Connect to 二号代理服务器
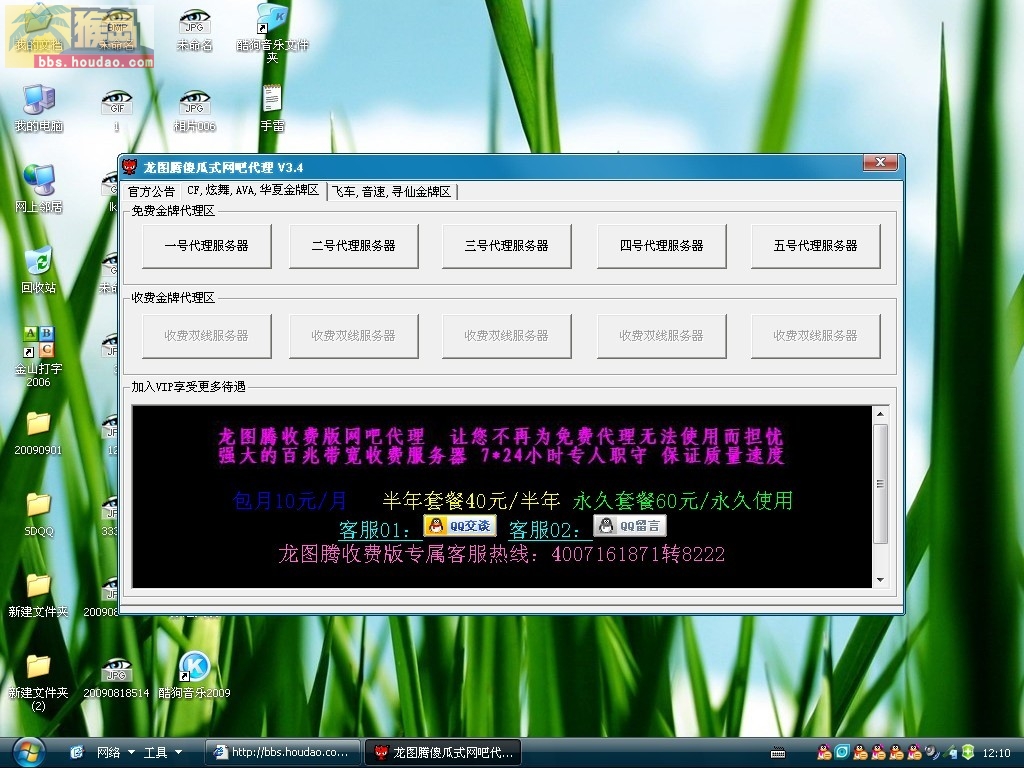The height and width of the screenshot is (768, 1024). 353,246
